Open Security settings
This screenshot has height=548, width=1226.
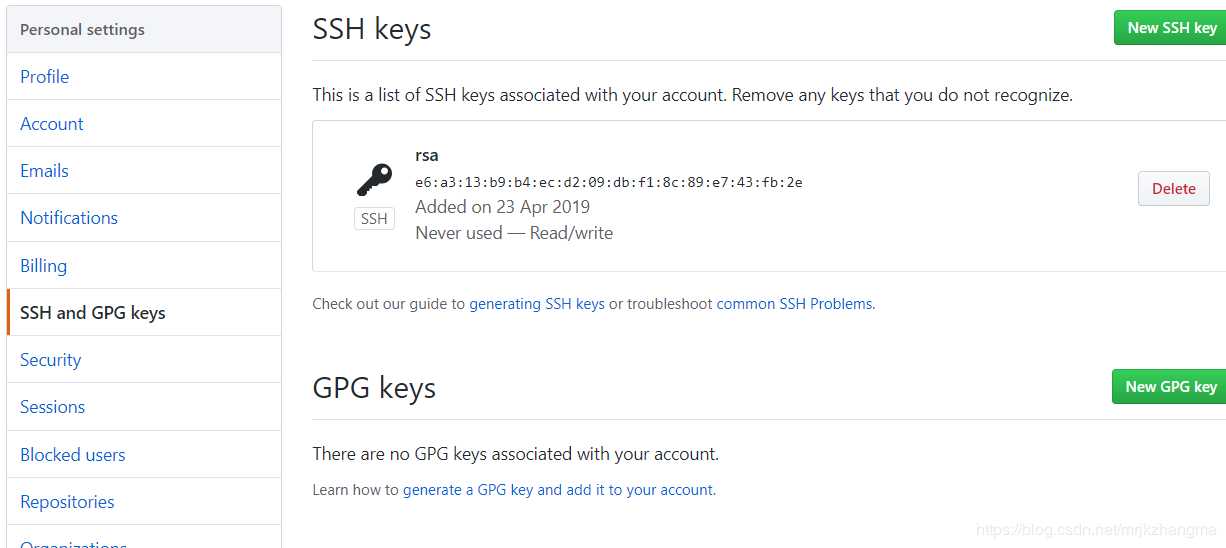coord(144,359)
